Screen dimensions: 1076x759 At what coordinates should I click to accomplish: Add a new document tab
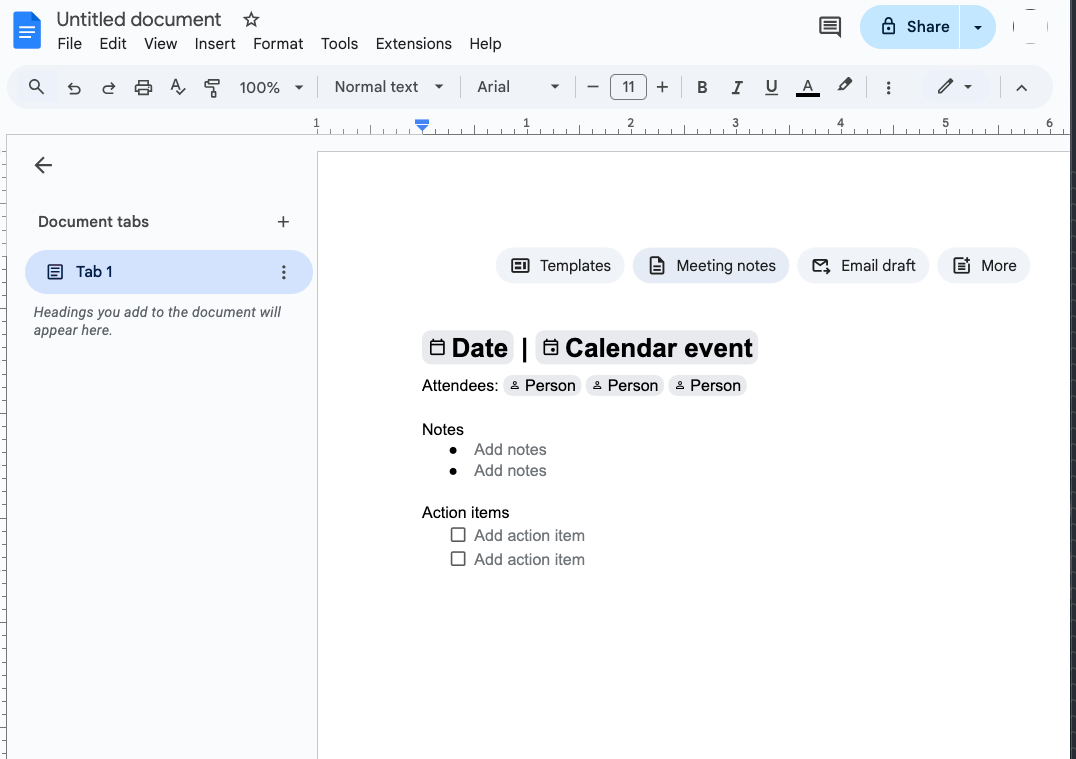point(283,221)
